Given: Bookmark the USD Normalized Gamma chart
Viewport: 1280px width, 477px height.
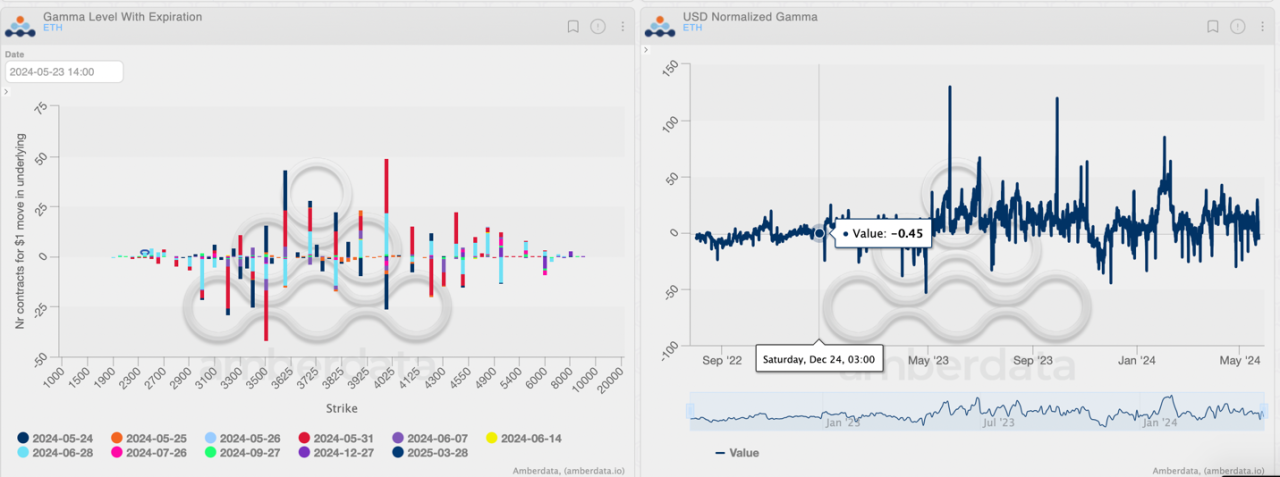Looking at the screenshot, I should (1212, 27).
